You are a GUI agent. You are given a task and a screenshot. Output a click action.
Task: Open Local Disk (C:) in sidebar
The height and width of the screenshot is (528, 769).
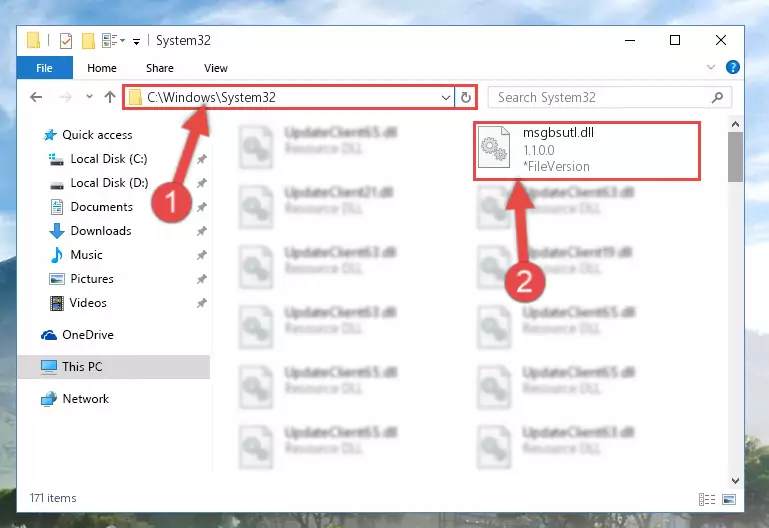(x=98, y=159)
